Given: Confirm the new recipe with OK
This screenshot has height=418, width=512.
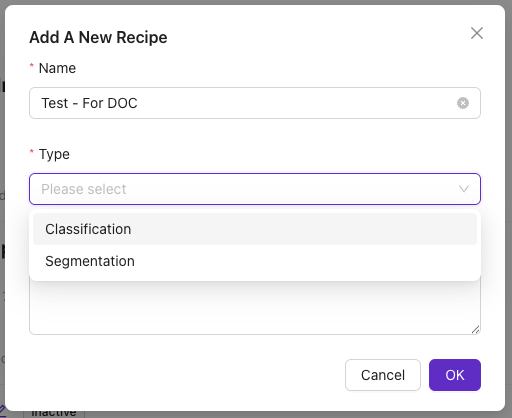Looking at the screenshot, I should tap(455, 375).
